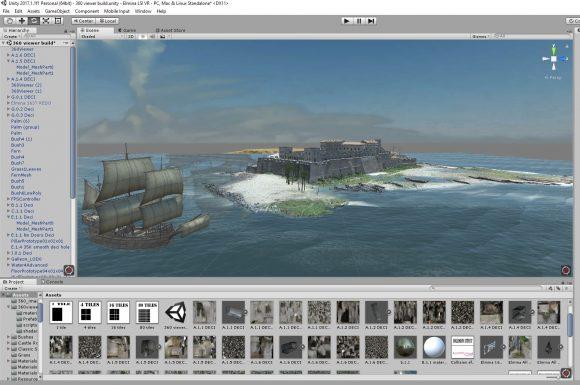Open the Gizmos dropdown
580x385 pixels.
tap(480, 36)
